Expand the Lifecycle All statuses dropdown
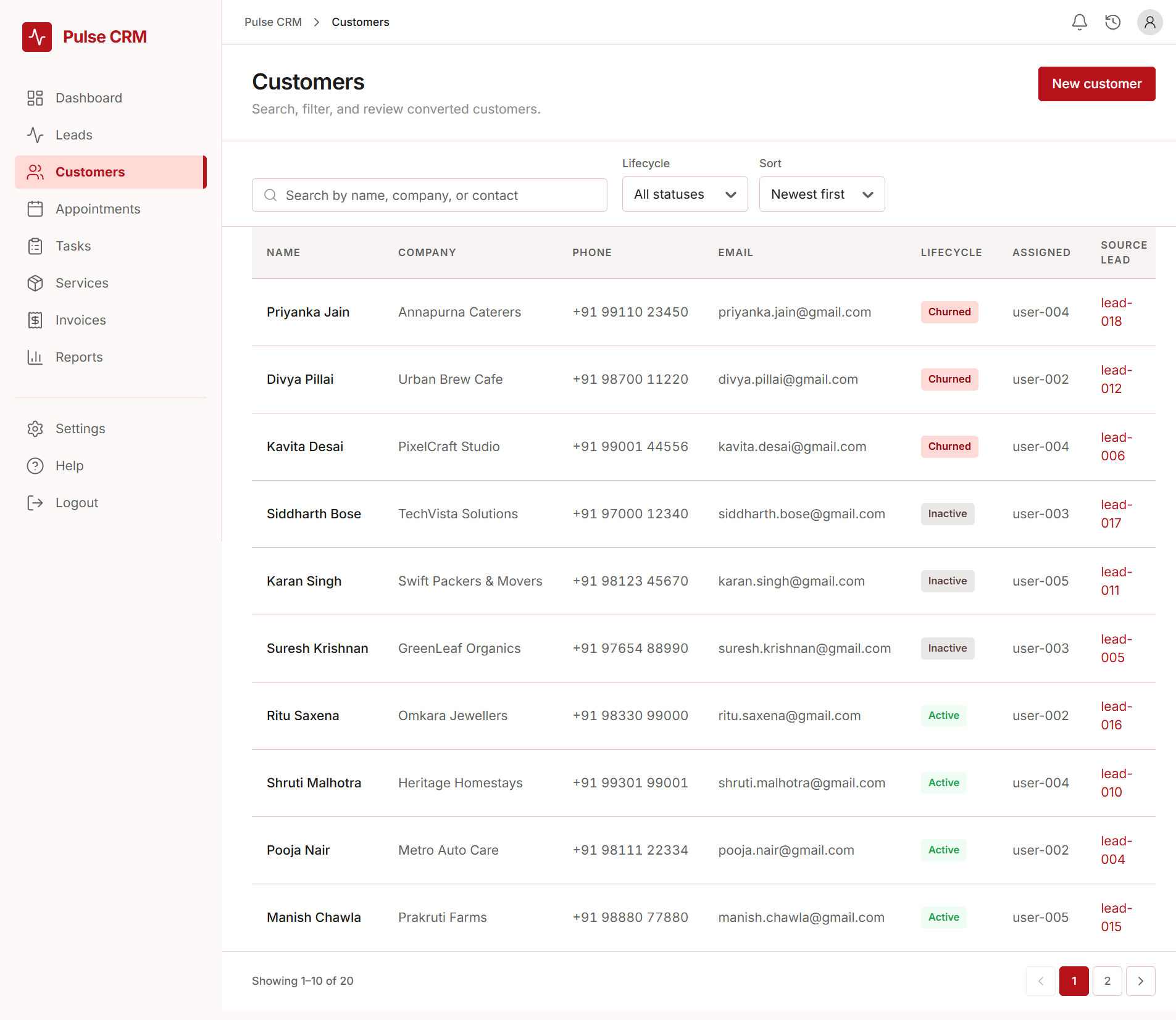The height and width of the screenshot is (1020, 1176). (685, 194)
